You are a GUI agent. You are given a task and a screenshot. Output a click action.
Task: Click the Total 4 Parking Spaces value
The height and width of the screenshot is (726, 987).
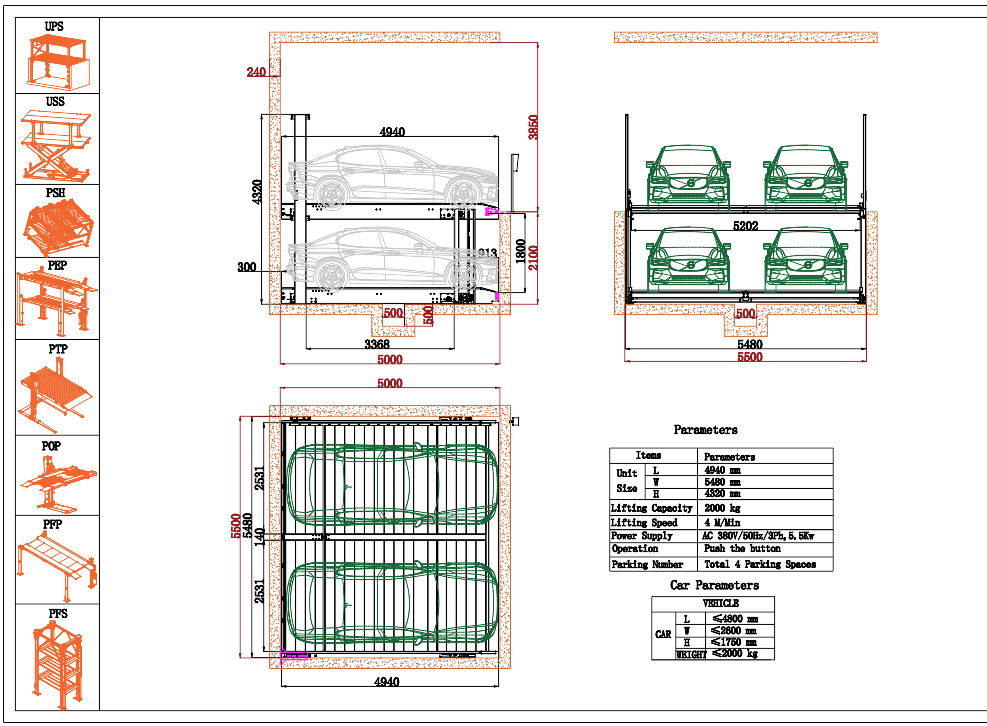[x=760, y=564]
